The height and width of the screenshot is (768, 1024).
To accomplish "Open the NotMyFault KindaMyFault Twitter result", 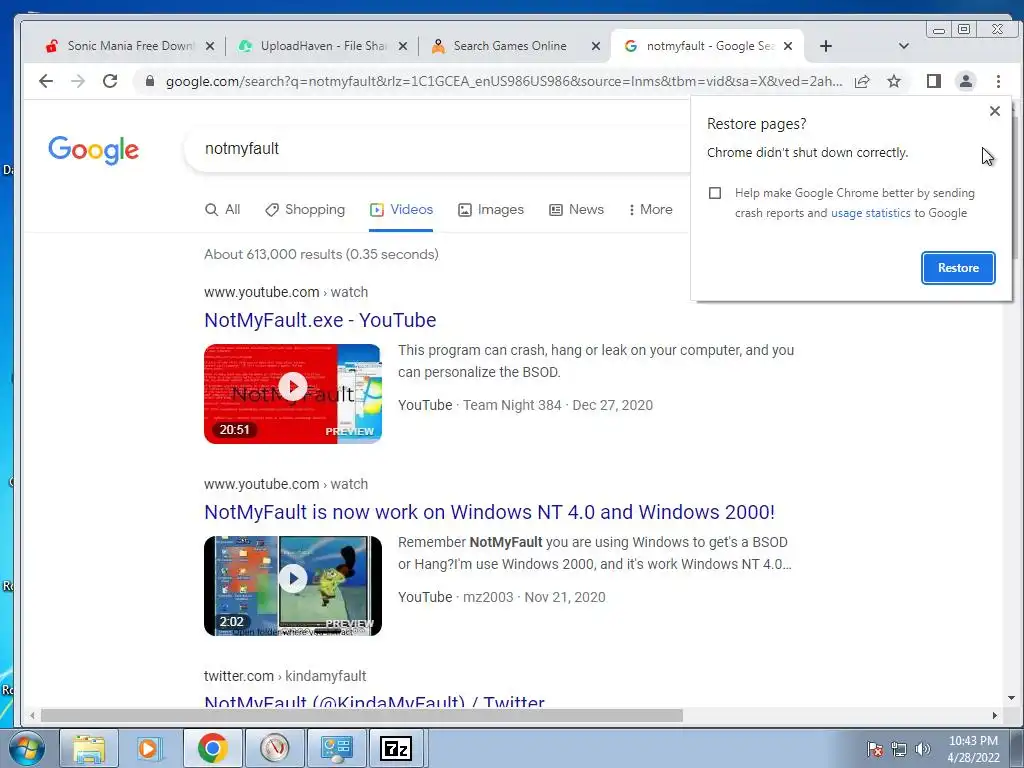I will [374, 701].
